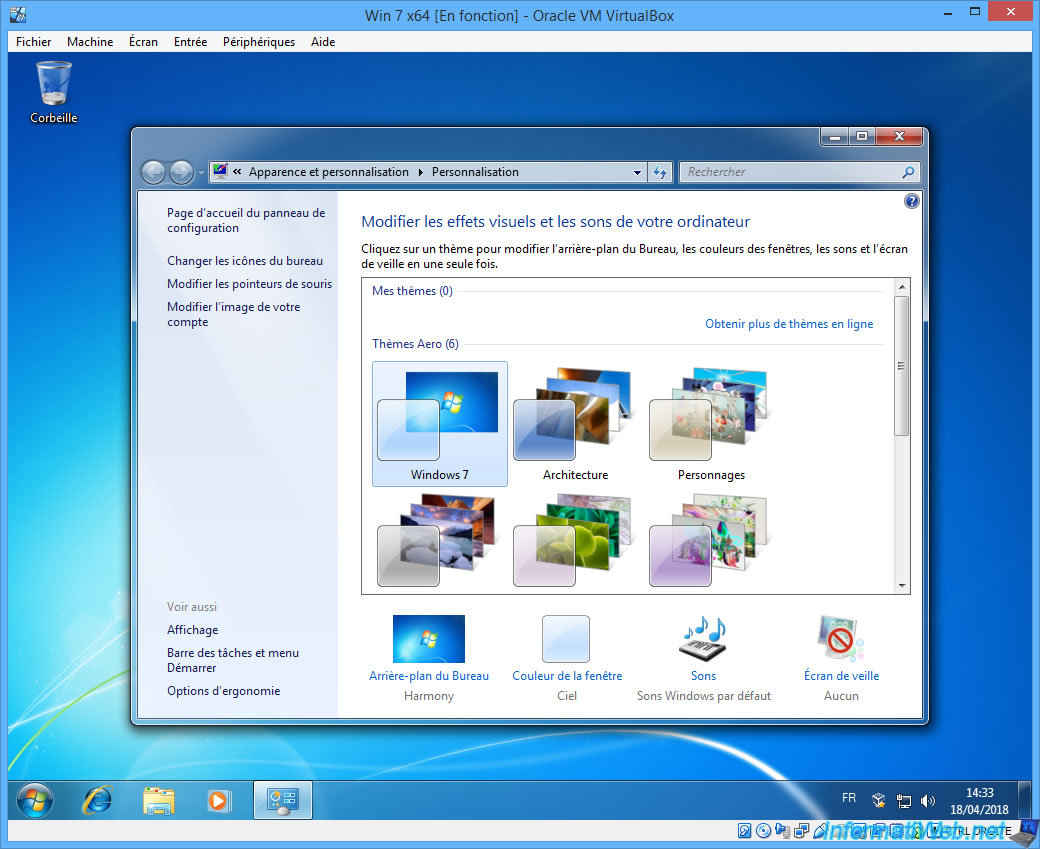Launch Internet Explorer from taskbar
This screenshot has width=1040, height=849.
[97, 800]
